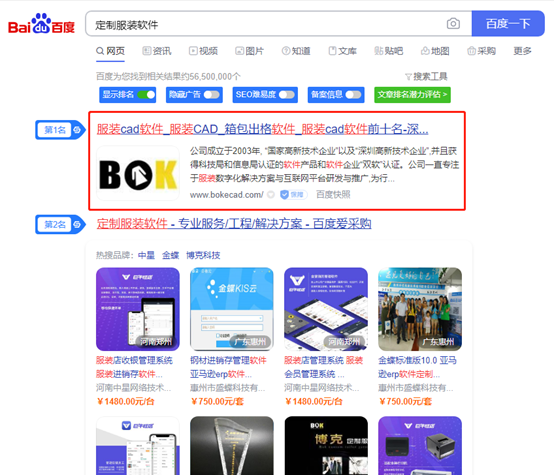The image size is (554, 475).
Task: Select the 网页 tab
Action: 111,51
